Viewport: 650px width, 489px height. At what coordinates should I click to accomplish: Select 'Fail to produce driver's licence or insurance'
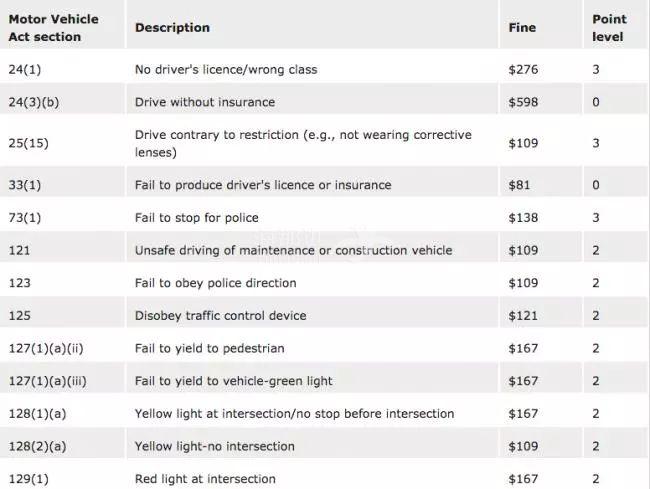(263, 185)
